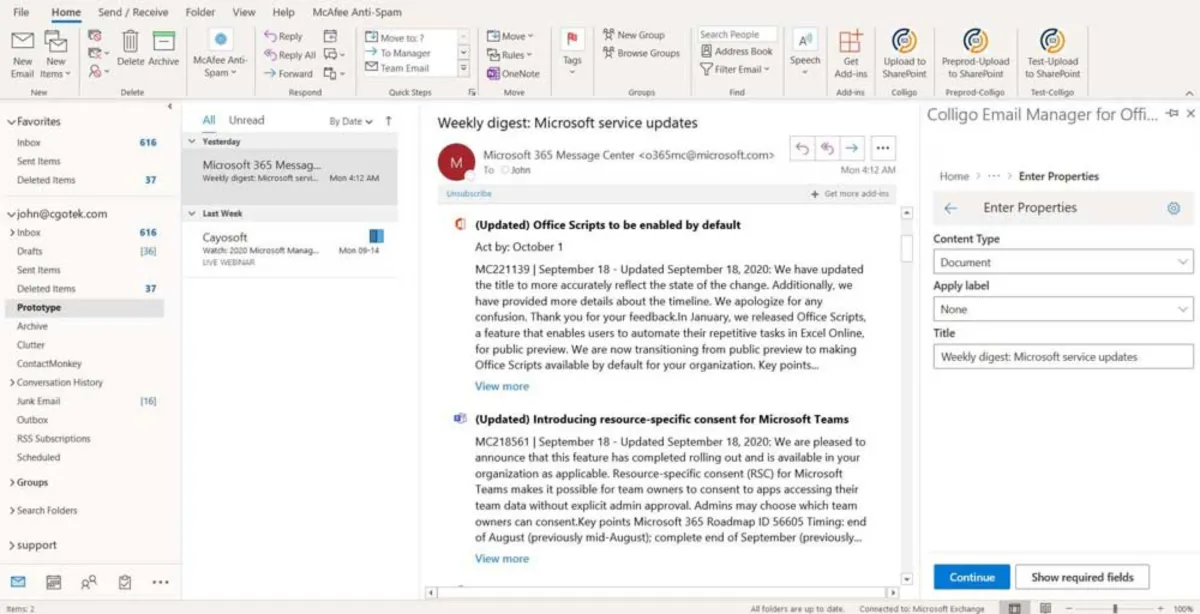Create a New Email

tap(22, 54)
